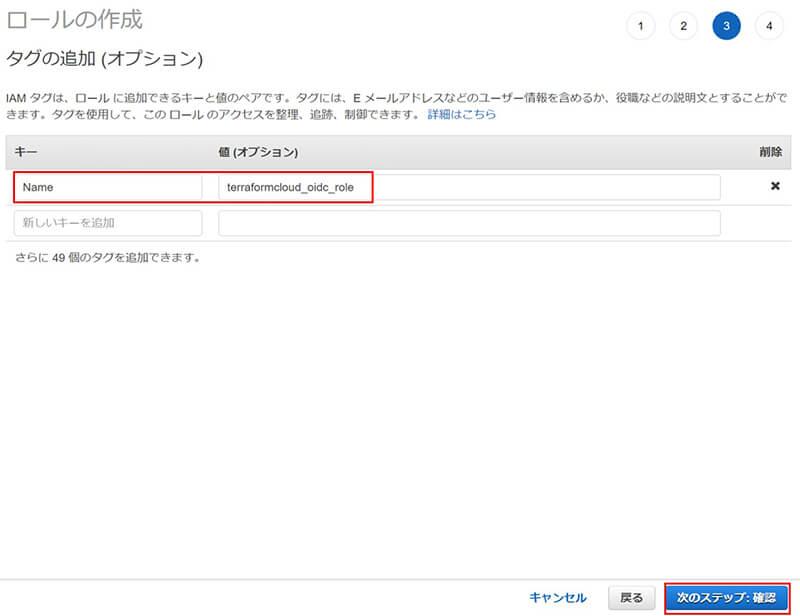Go to step 2 in wizard
The width and height of the screenshot is (800, 616).
point(684,26)
